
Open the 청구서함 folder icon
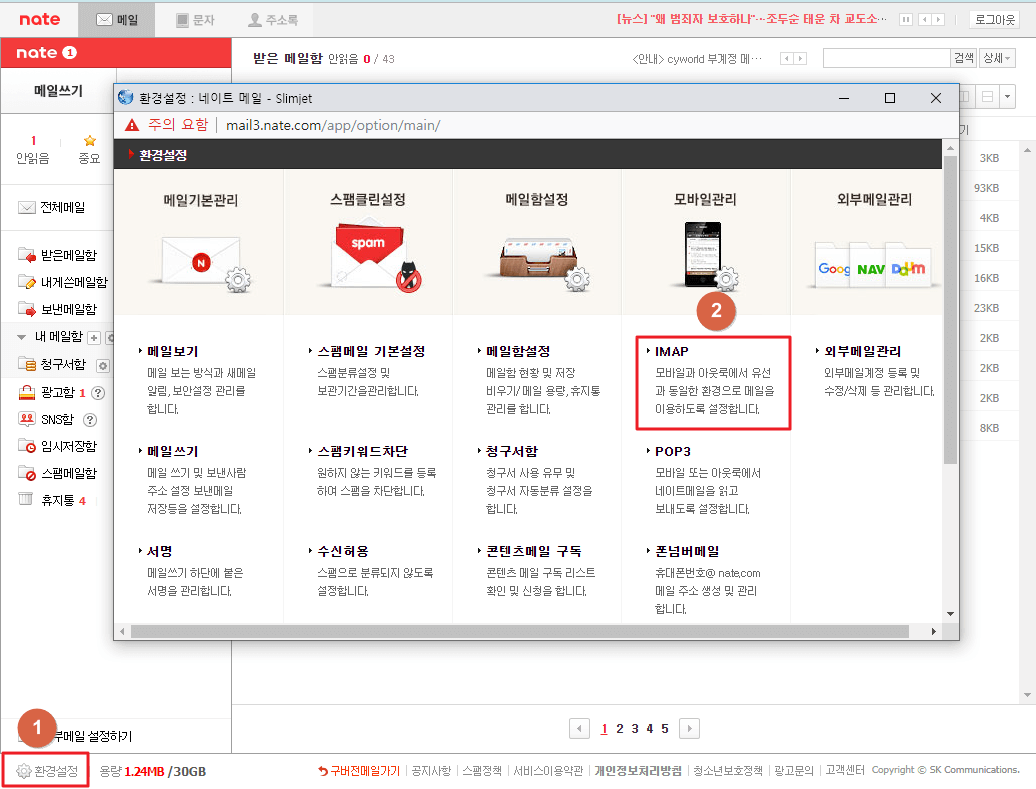click(x=26, y=364)
